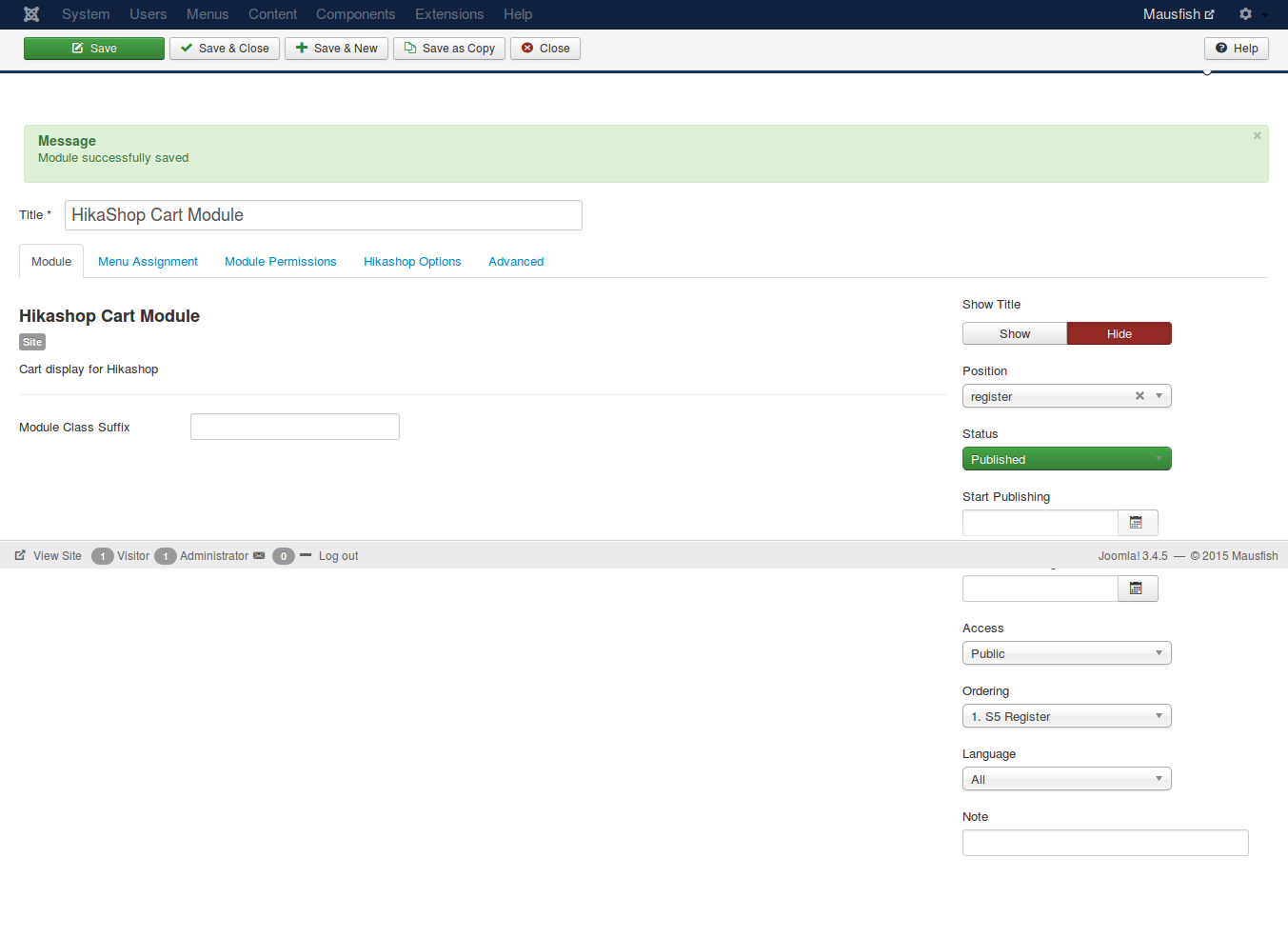Switch to the Hikashop Options tab

412,262
